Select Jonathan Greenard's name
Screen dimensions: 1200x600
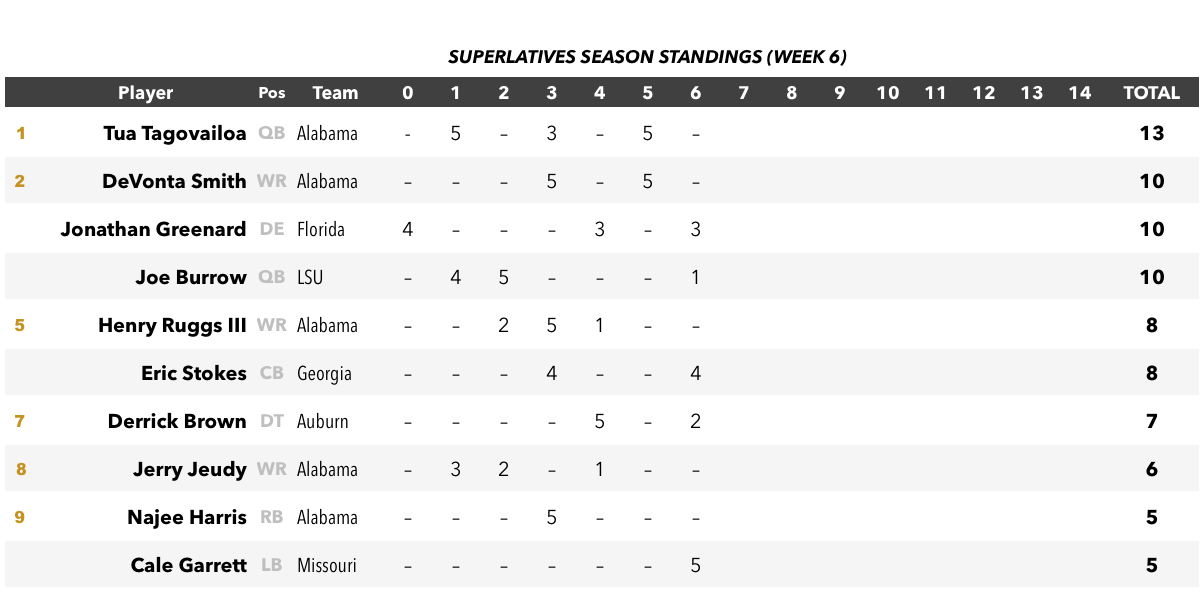[153, 229]
